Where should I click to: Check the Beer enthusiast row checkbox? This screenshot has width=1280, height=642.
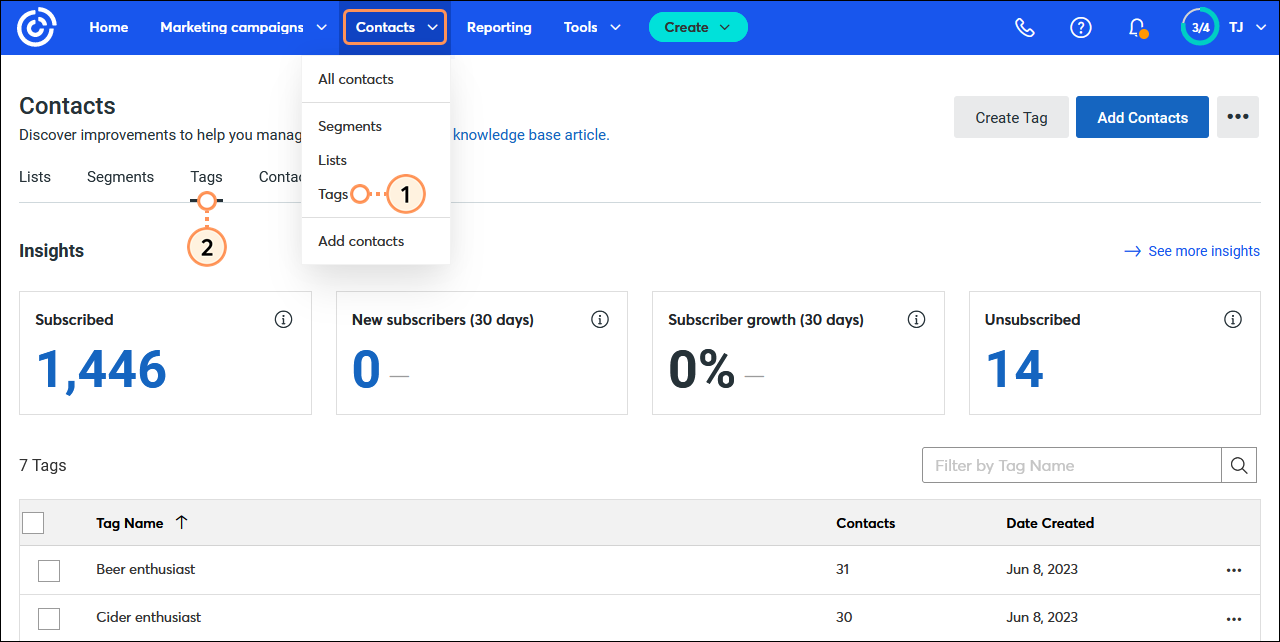pos(48,570)
